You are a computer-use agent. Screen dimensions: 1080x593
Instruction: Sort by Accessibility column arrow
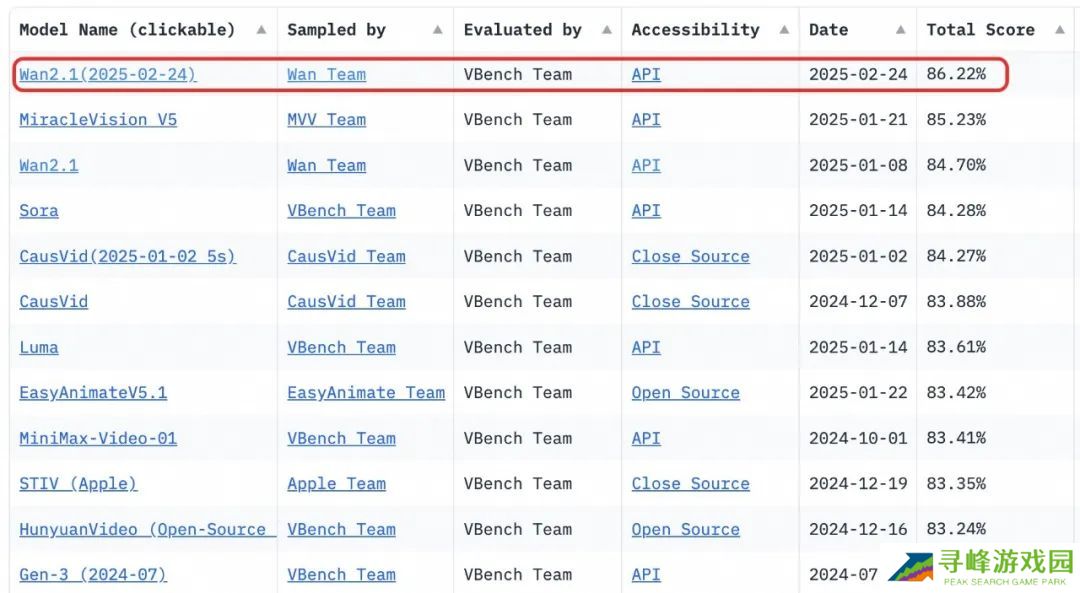pos(784,30)
